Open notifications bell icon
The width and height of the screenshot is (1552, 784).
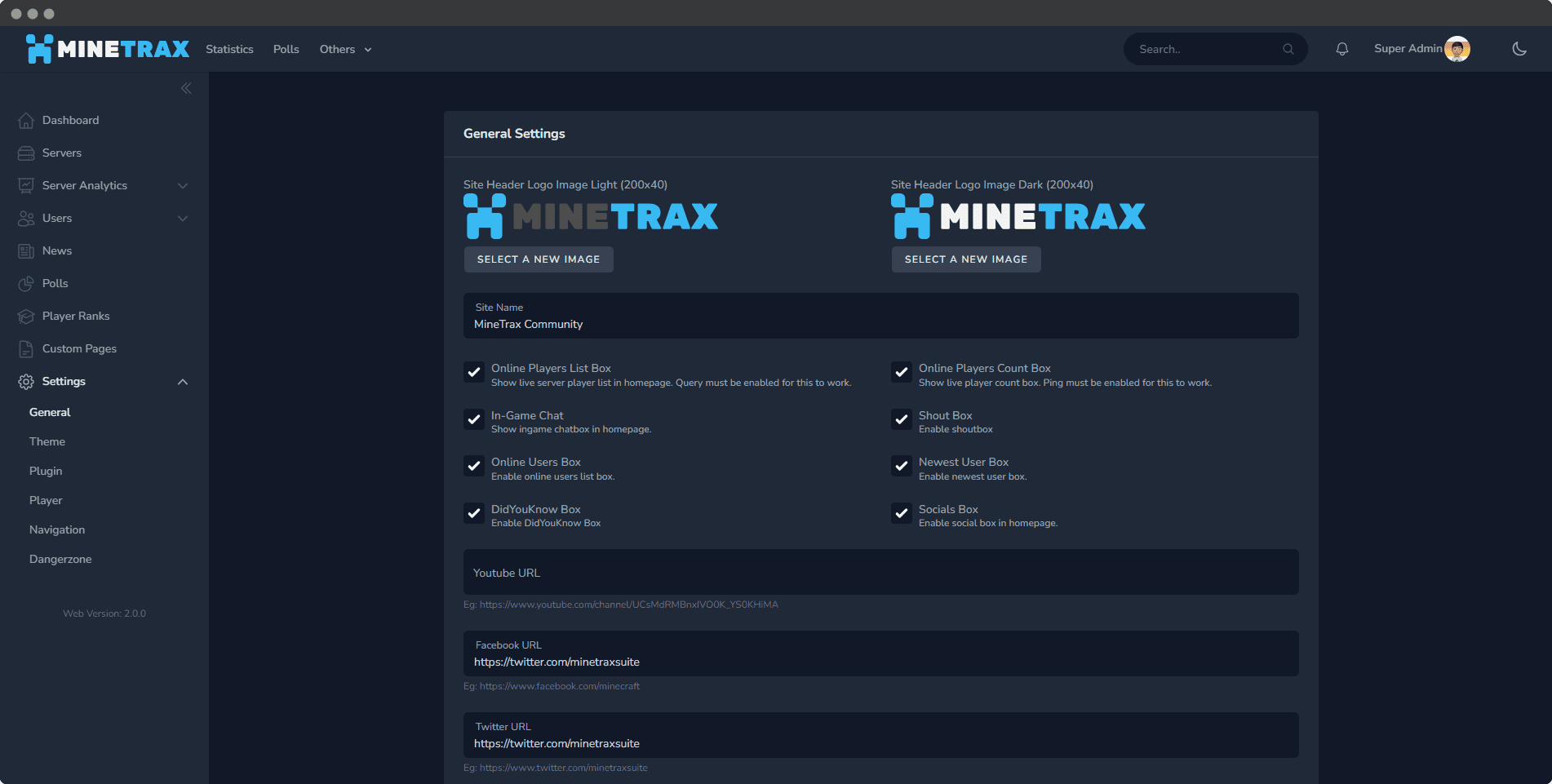(1341, 49)
